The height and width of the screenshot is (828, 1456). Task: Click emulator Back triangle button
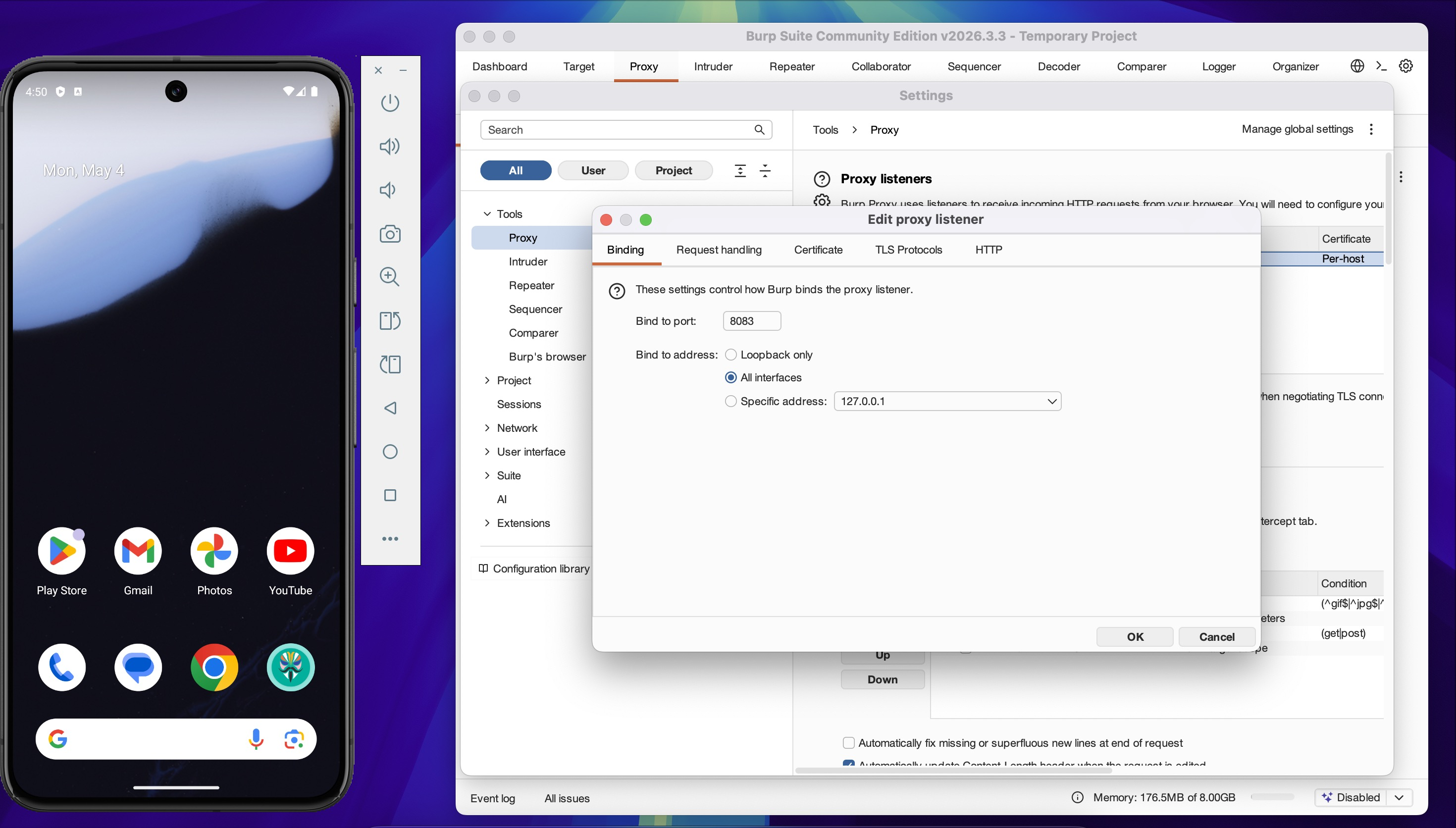pyautogui.click(x=390, y=408)
